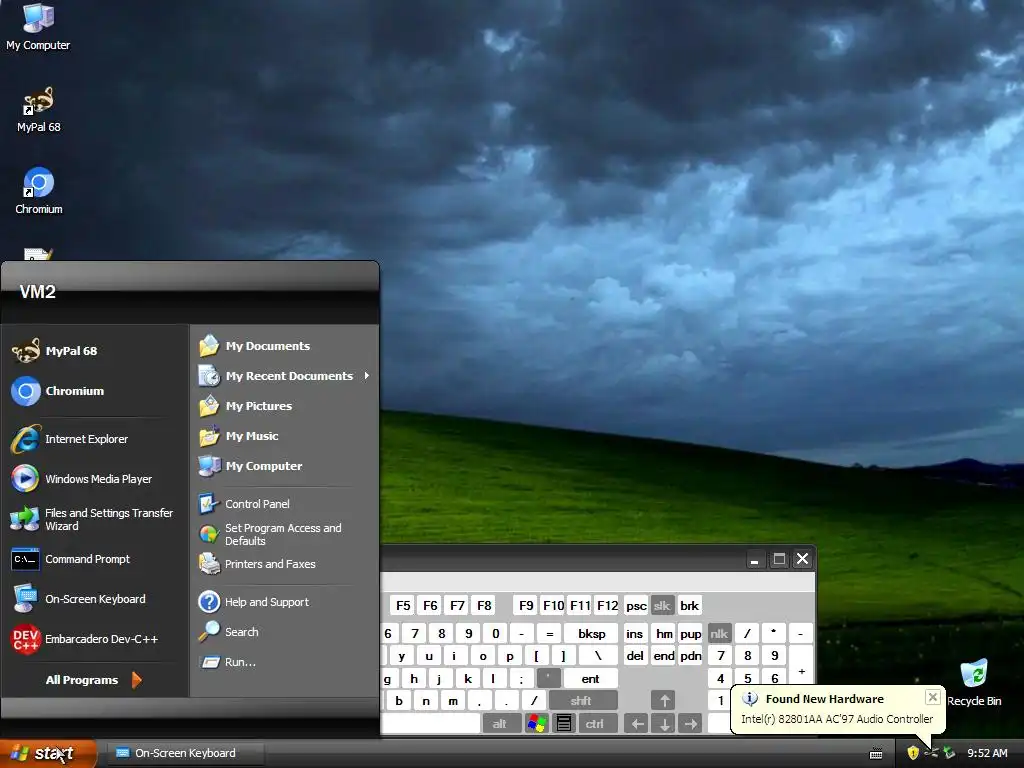Image resolution: width=1024 pixels, height=768 pixels.
Task: Click the network connection tray icon
Action: tap(931, 754)
